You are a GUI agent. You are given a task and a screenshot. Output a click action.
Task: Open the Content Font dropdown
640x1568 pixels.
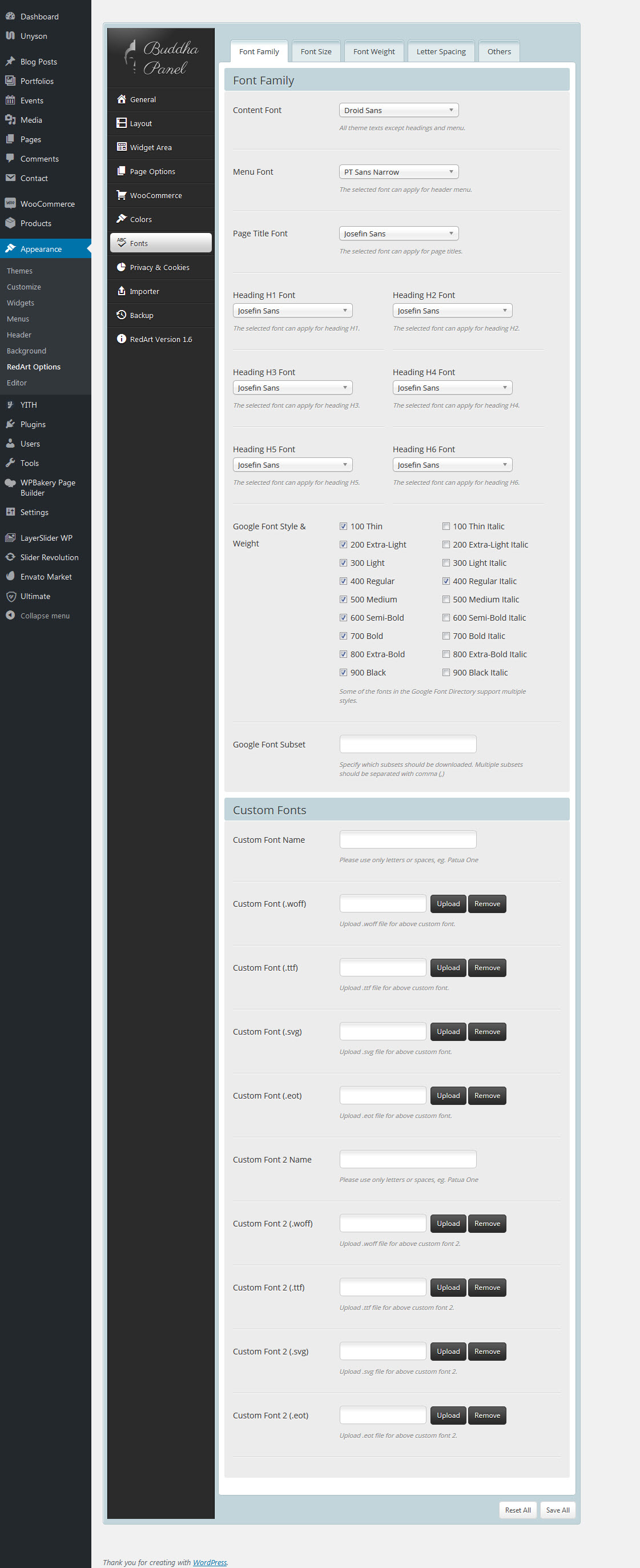tap(399, 110)
